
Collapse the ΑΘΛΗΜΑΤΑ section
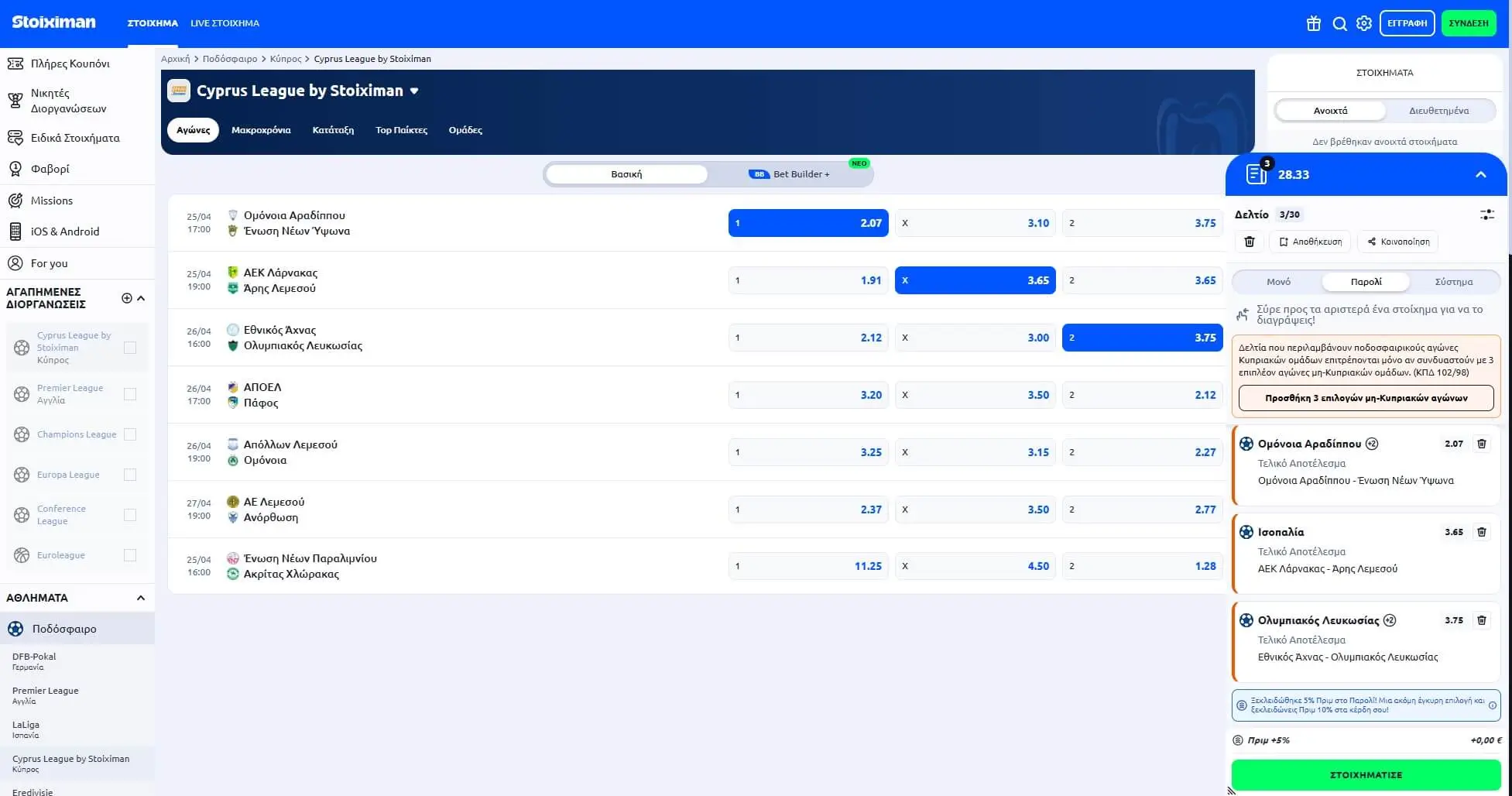click(141, 598)
